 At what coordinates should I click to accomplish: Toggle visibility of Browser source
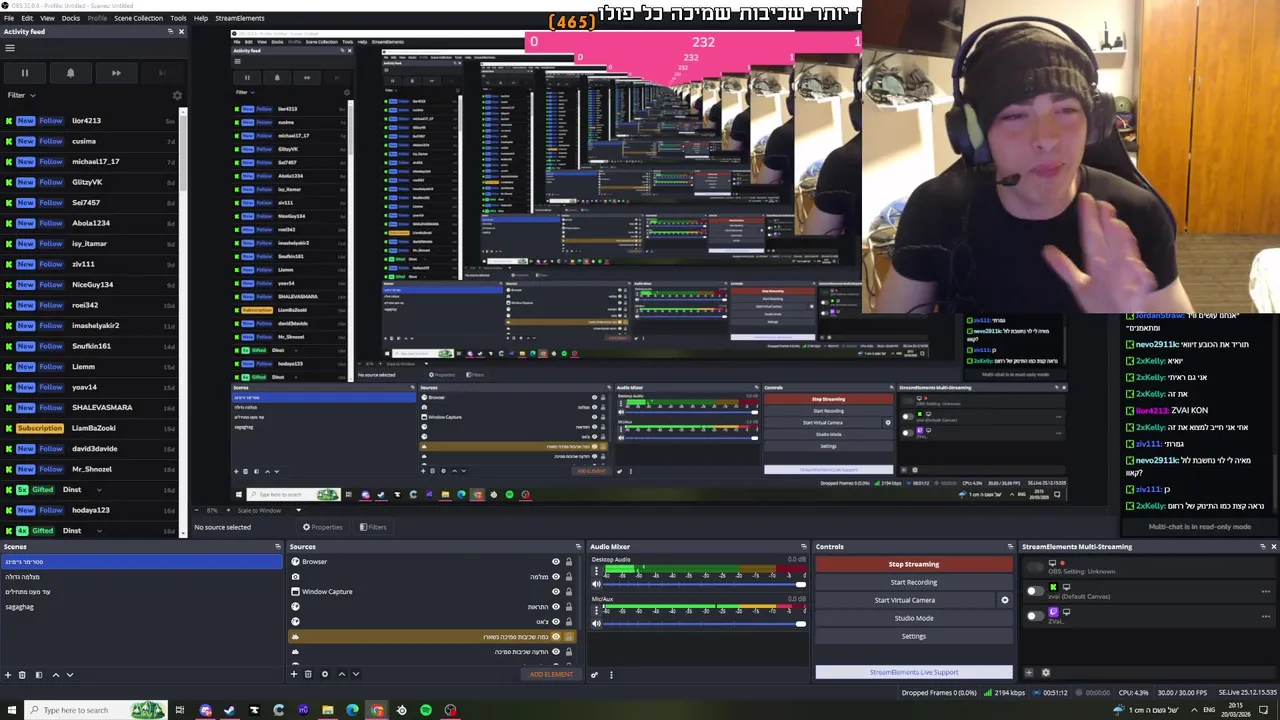[556, 562]
